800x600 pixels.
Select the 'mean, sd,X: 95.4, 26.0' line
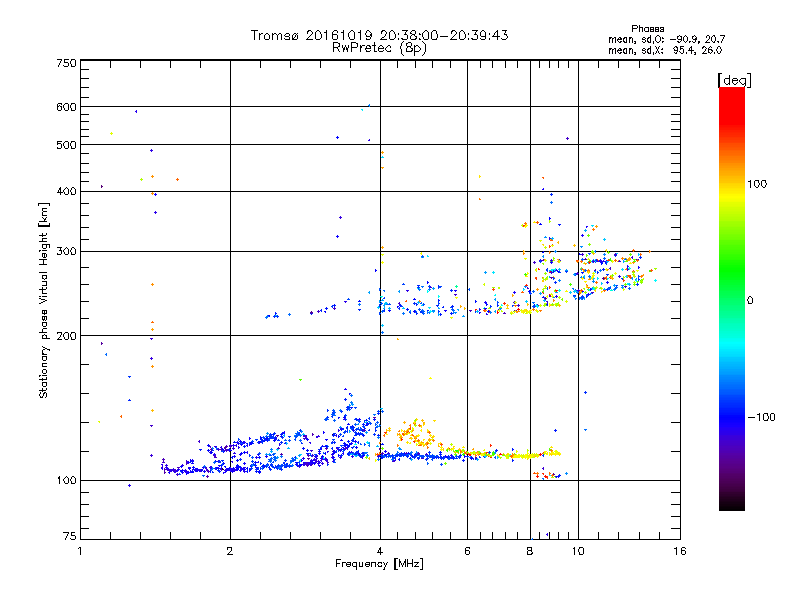click(x=665, y=50)
